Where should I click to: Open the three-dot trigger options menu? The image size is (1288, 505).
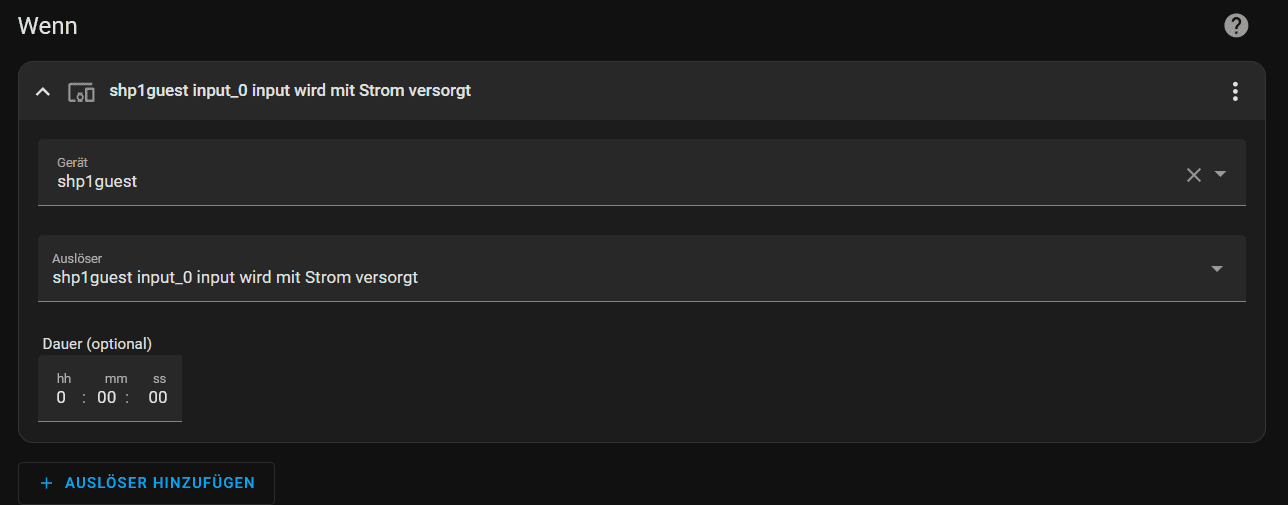(1235, 92)
